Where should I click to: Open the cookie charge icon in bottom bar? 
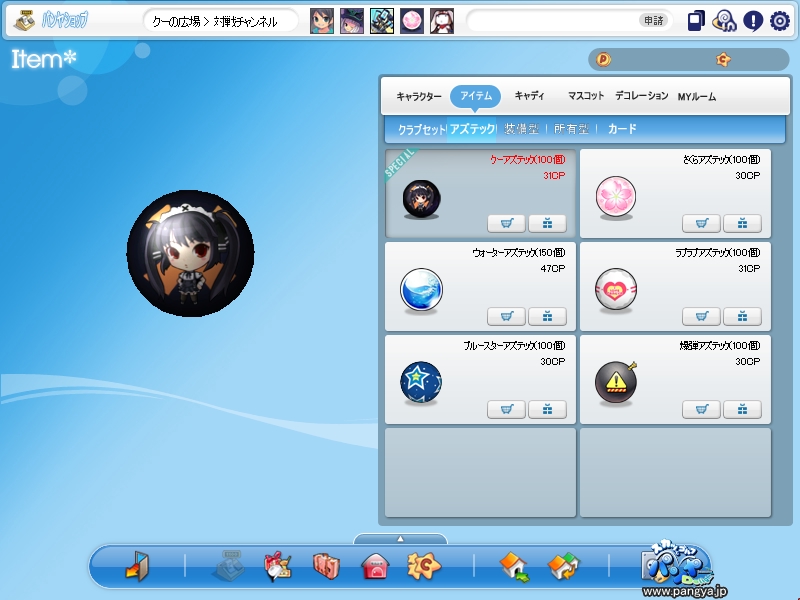423,566
